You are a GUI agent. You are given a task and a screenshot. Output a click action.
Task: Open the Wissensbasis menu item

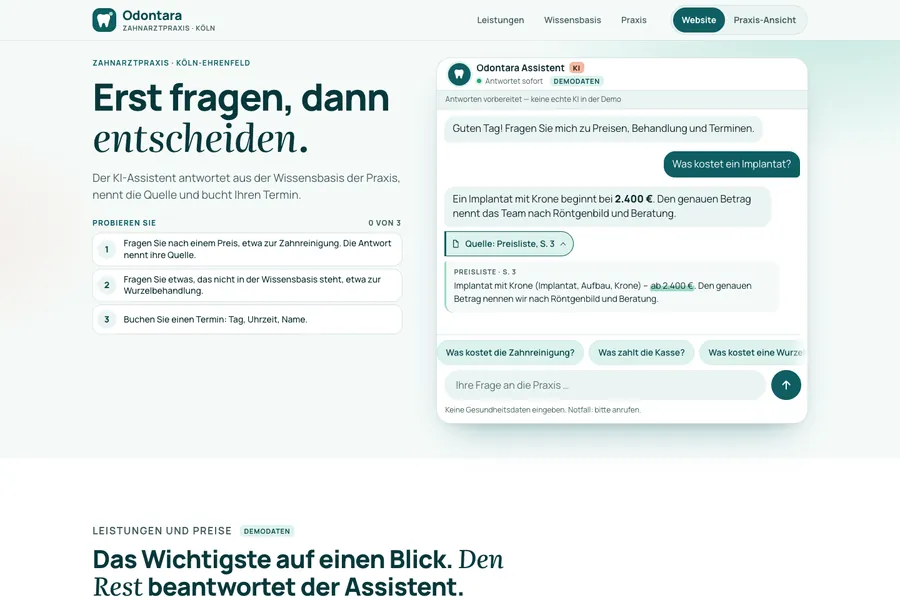573,20
